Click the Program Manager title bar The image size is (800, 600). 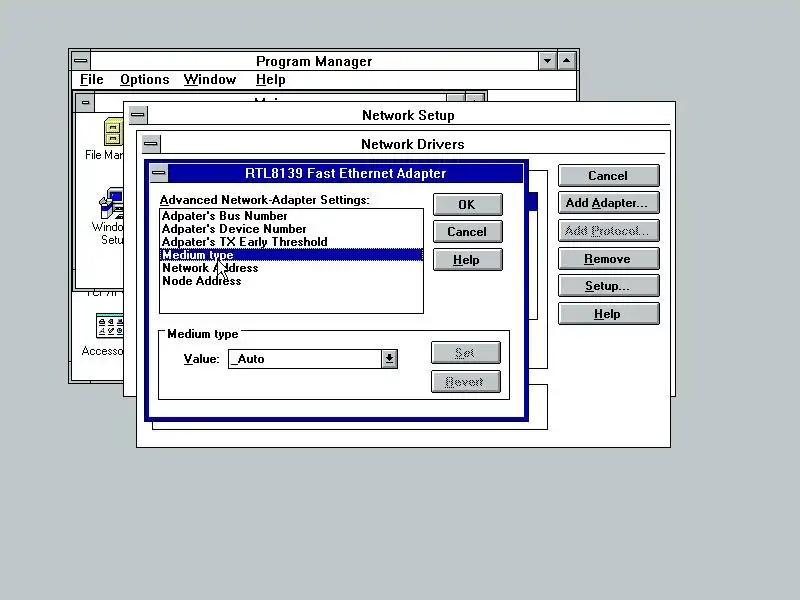pyautogui.click(x=314, y=61)
